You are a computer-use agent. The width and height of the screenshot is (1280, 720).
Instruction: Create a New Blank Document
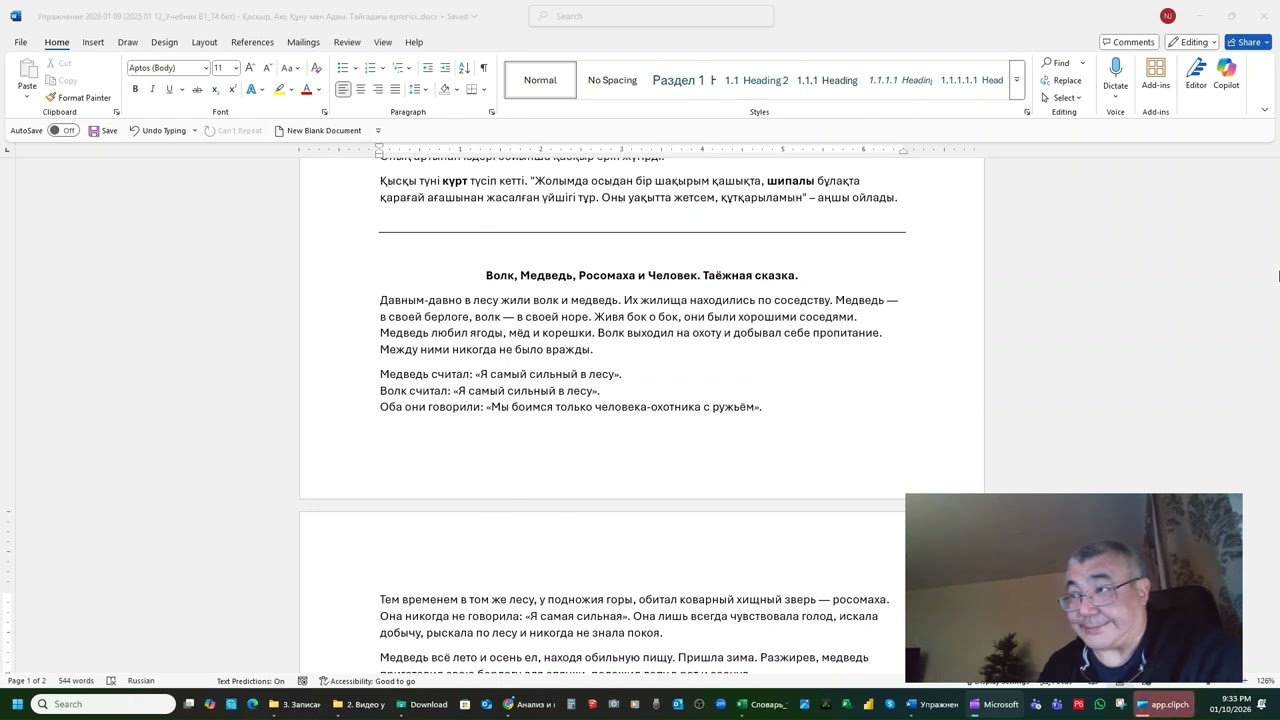click(x=318, y=131)
